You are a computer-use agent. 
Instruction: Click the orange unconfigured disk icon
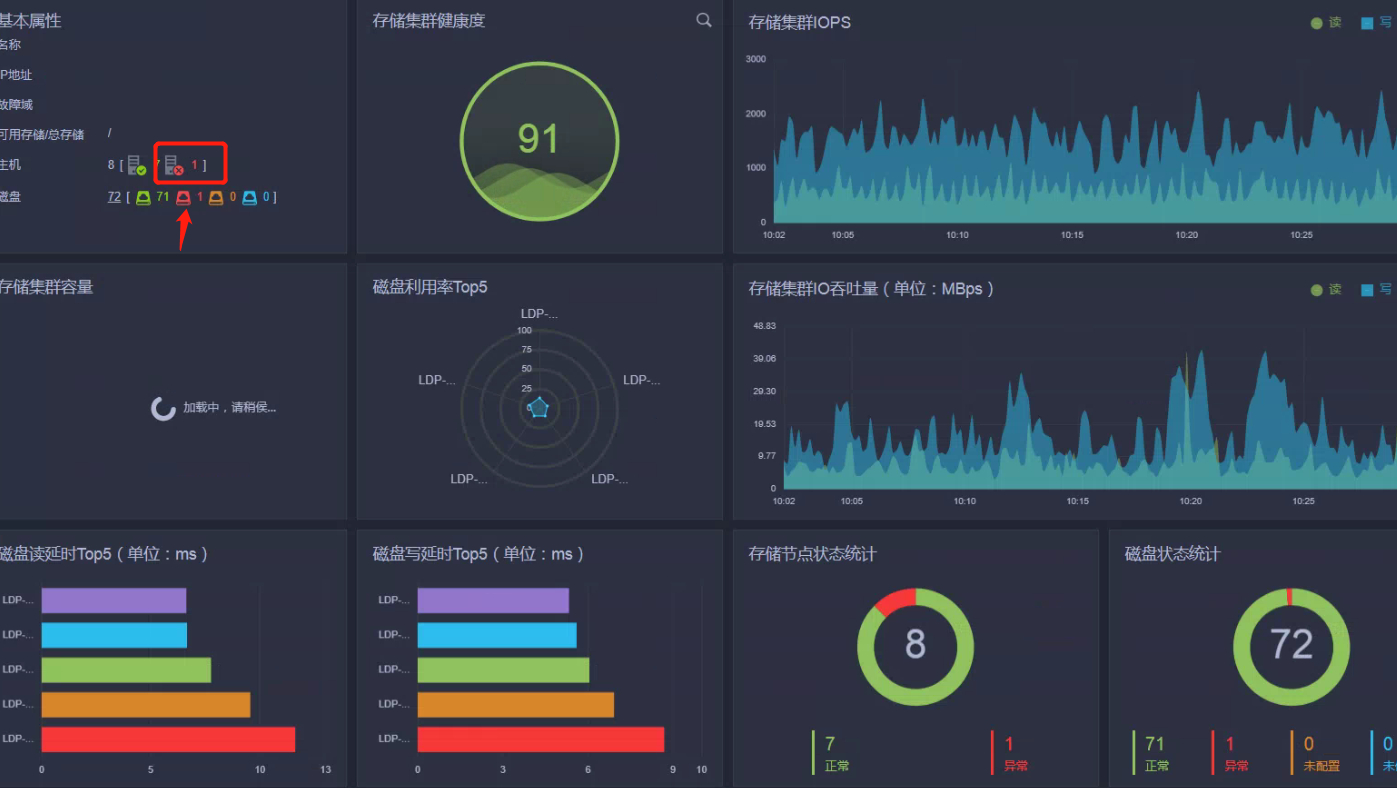coord(216,197)
